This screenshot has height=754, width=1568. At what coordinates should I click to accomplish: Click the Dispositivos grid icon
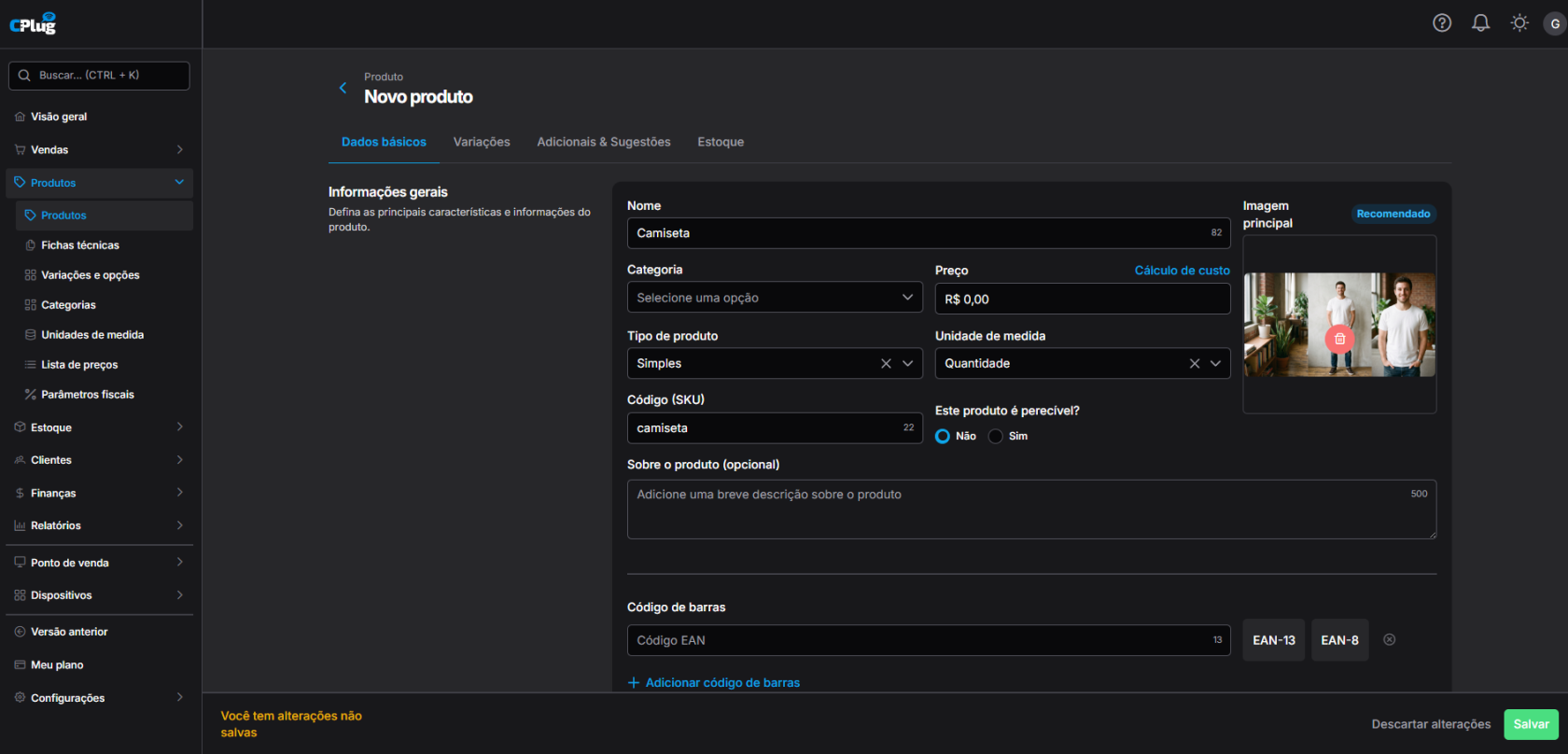(x=21, y=595)
